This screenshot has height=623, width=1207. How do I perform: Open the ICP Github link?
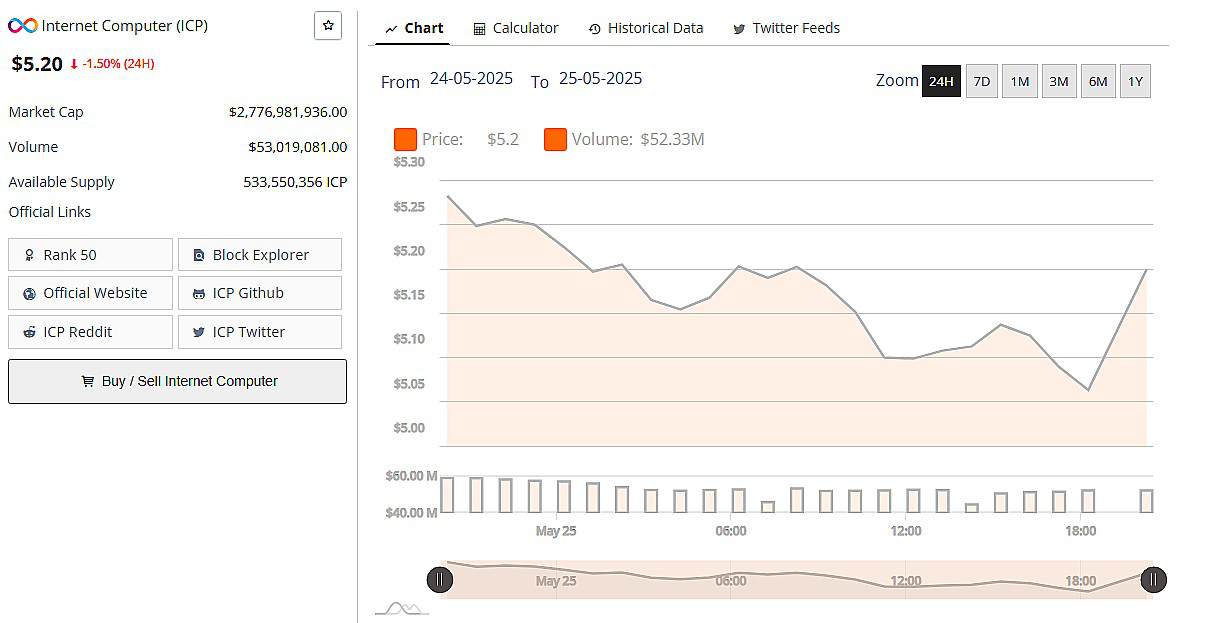point(260,293)
